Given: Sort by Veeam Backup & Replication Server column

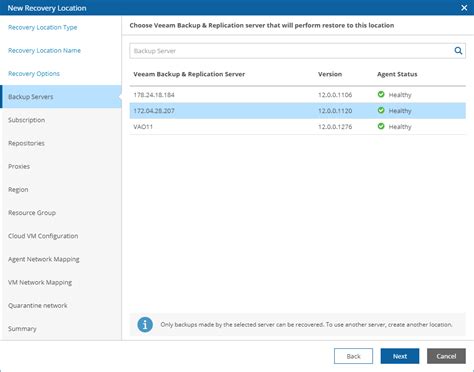Looking at the screenshot, I should (x=189, y=74).
